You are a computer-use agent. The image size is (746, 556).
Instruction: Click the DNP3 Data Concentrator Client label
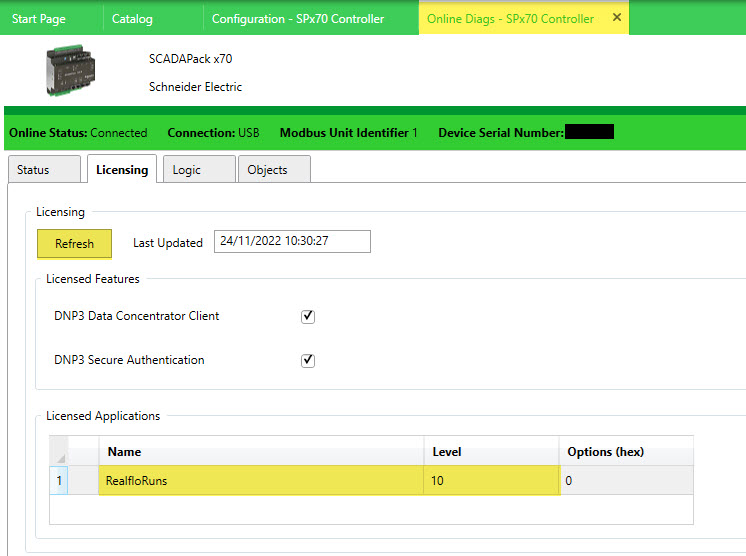(x=137, y=316)
